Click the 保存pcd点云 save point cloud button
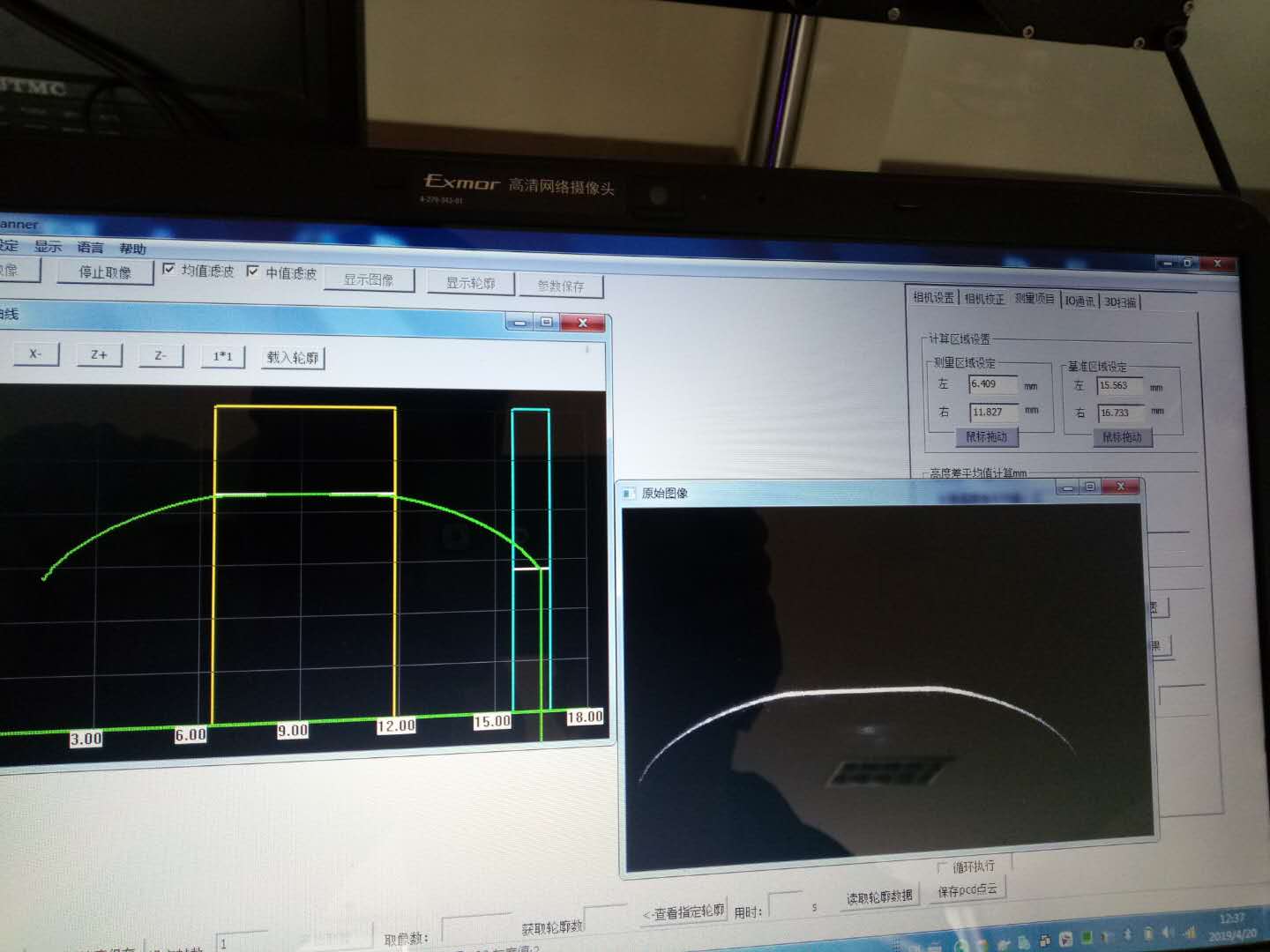The height and width of the screenshot is (952, 1270). pos(967,890)
